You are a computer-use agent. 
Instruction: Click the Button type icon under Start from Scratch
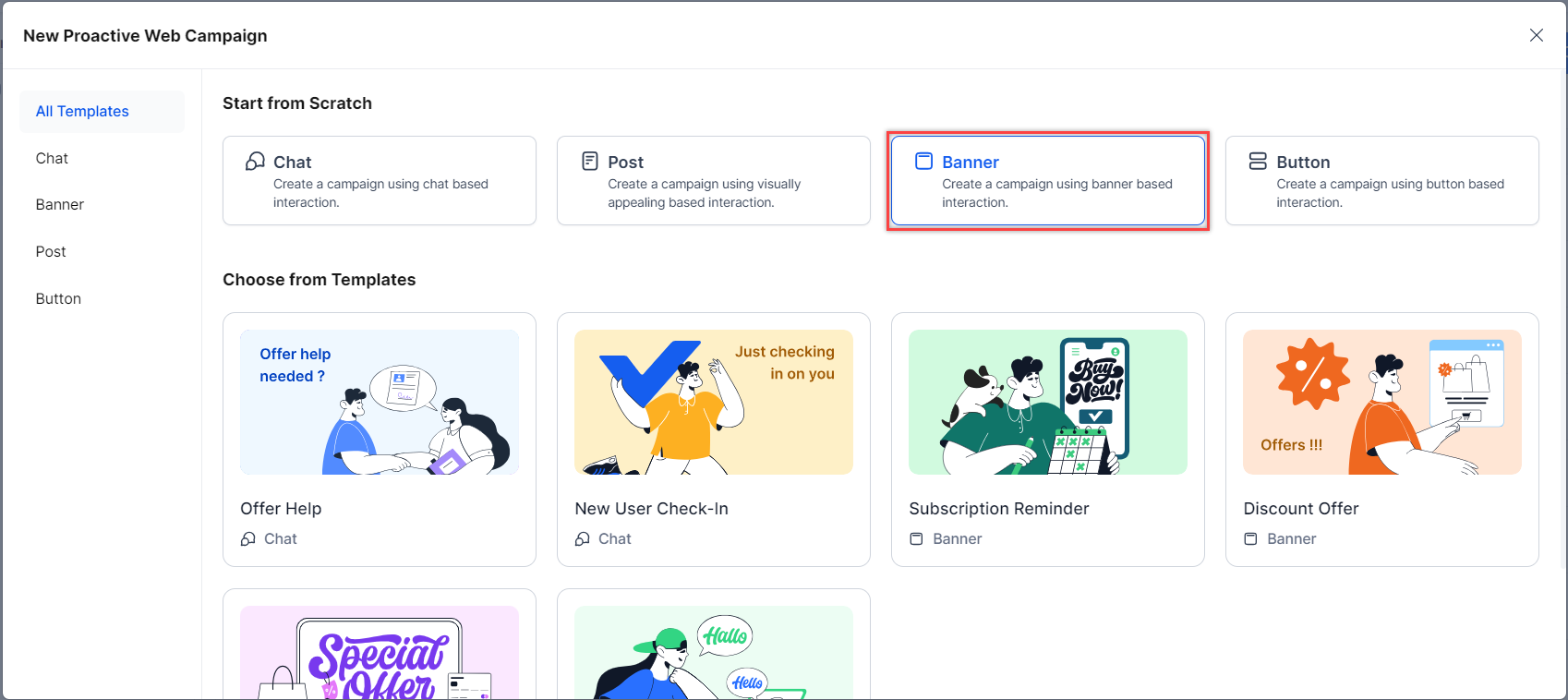pos(1258,162)
